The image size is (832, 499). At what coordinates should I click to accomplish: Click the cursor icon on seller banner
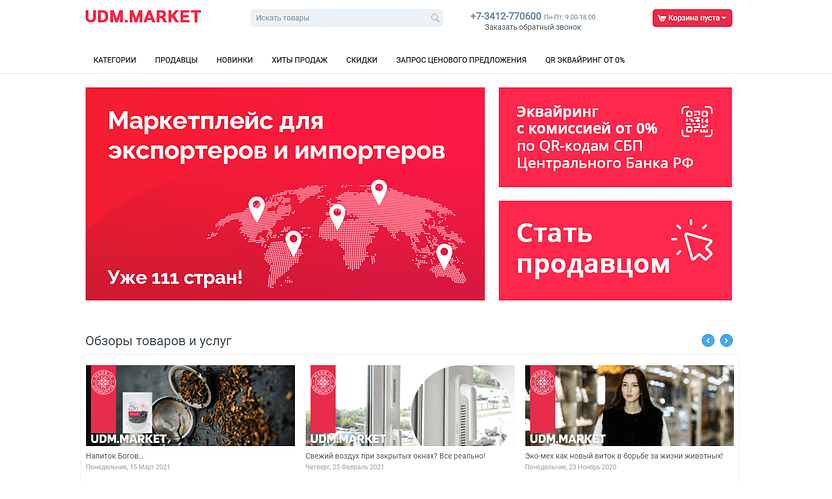[692, 240]
